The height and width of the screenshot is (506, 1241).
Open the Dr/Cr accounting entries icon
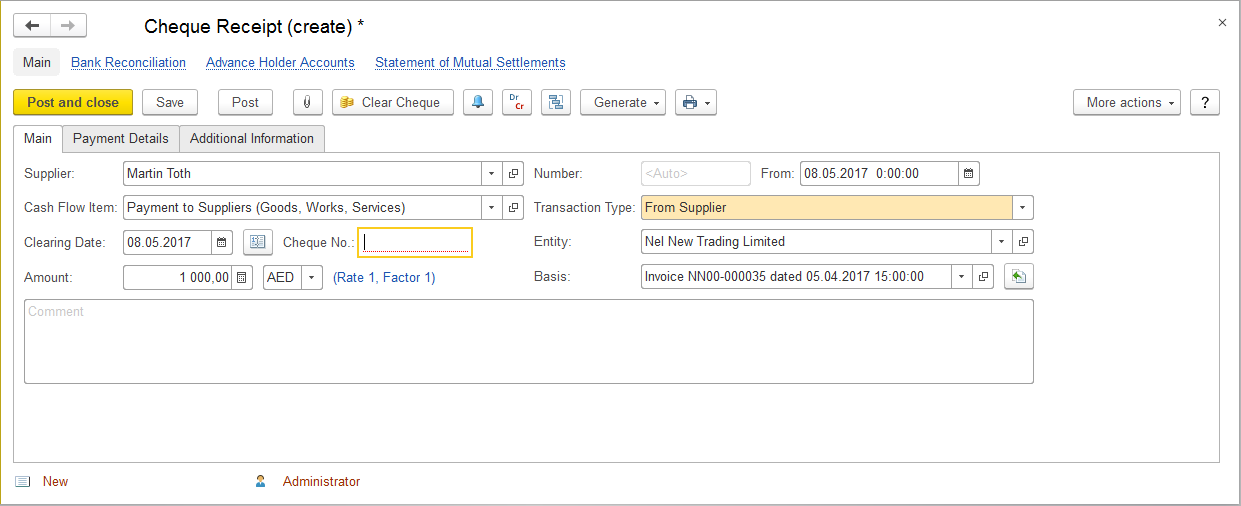tap(516, 102)
